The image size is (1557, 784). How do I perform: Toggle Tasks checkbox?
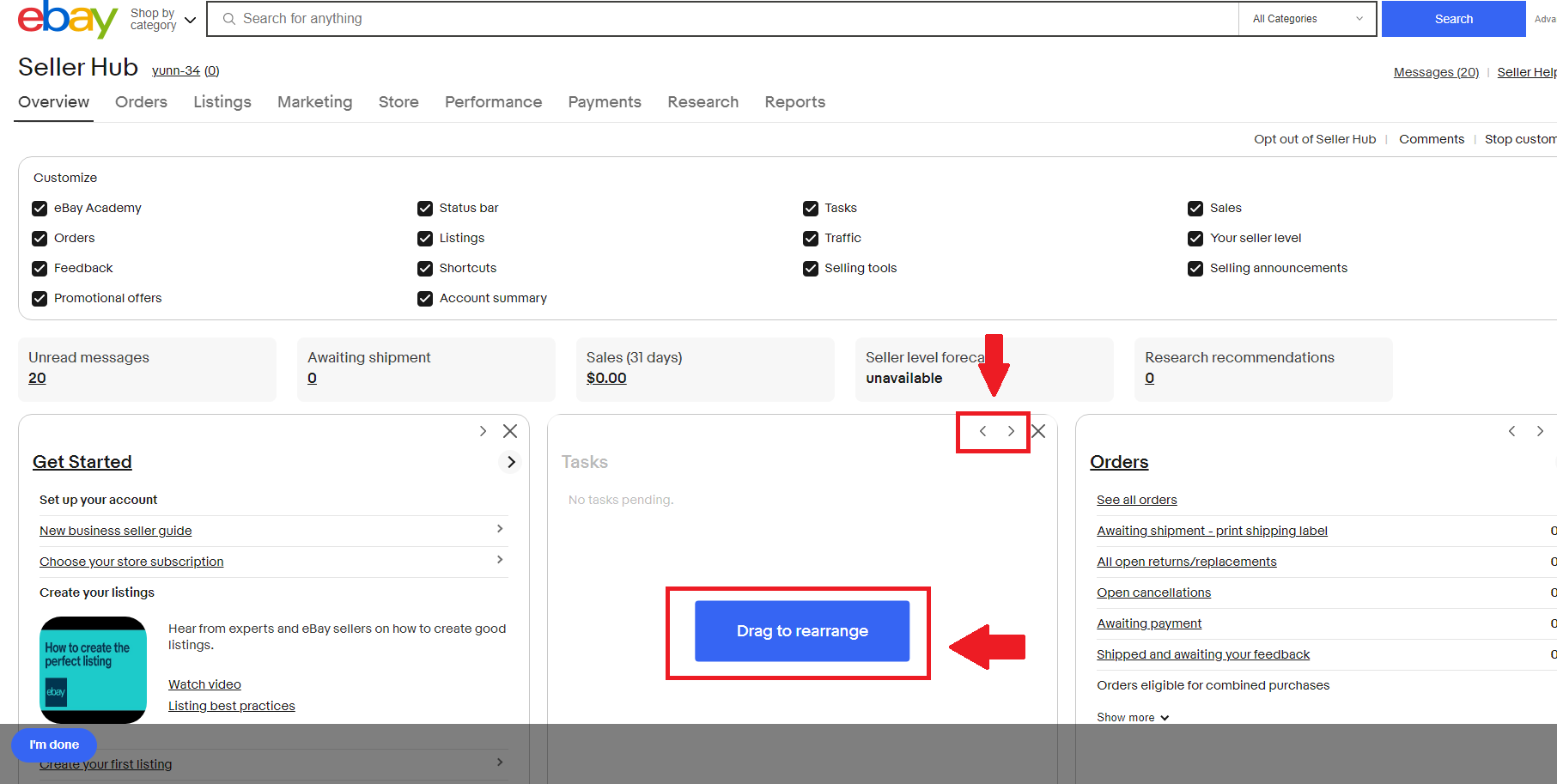point(811,209)
